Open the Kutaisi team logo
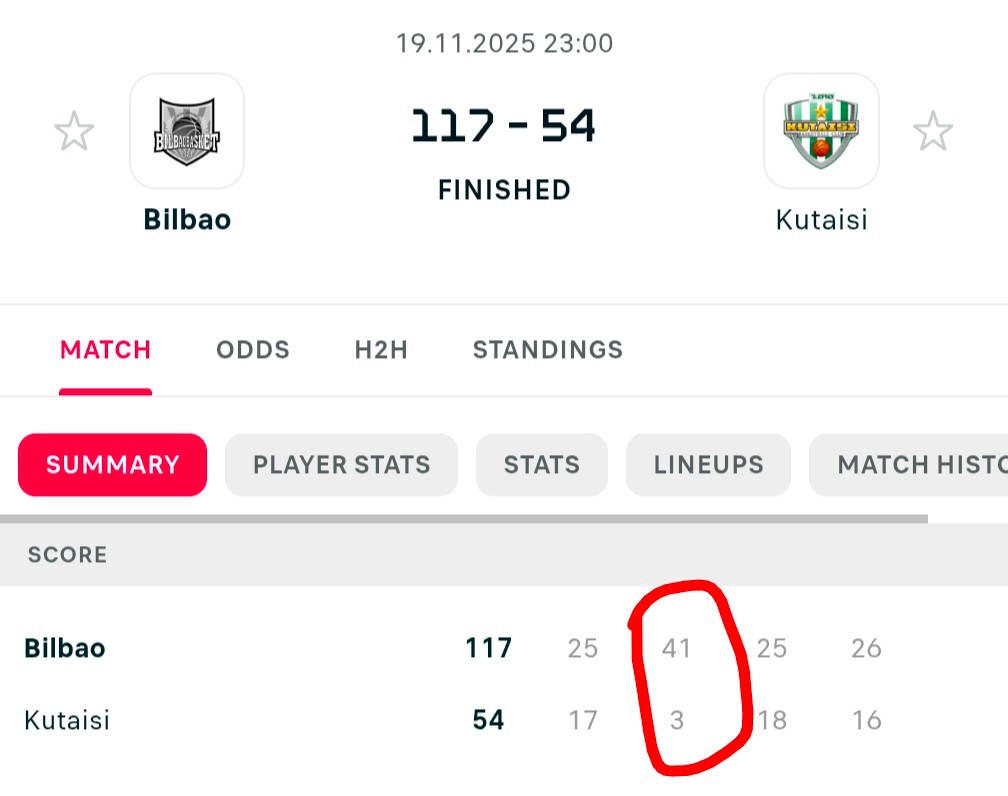Screen dimensions: 1008x796 pyautogui.click(x=821, y=131)
